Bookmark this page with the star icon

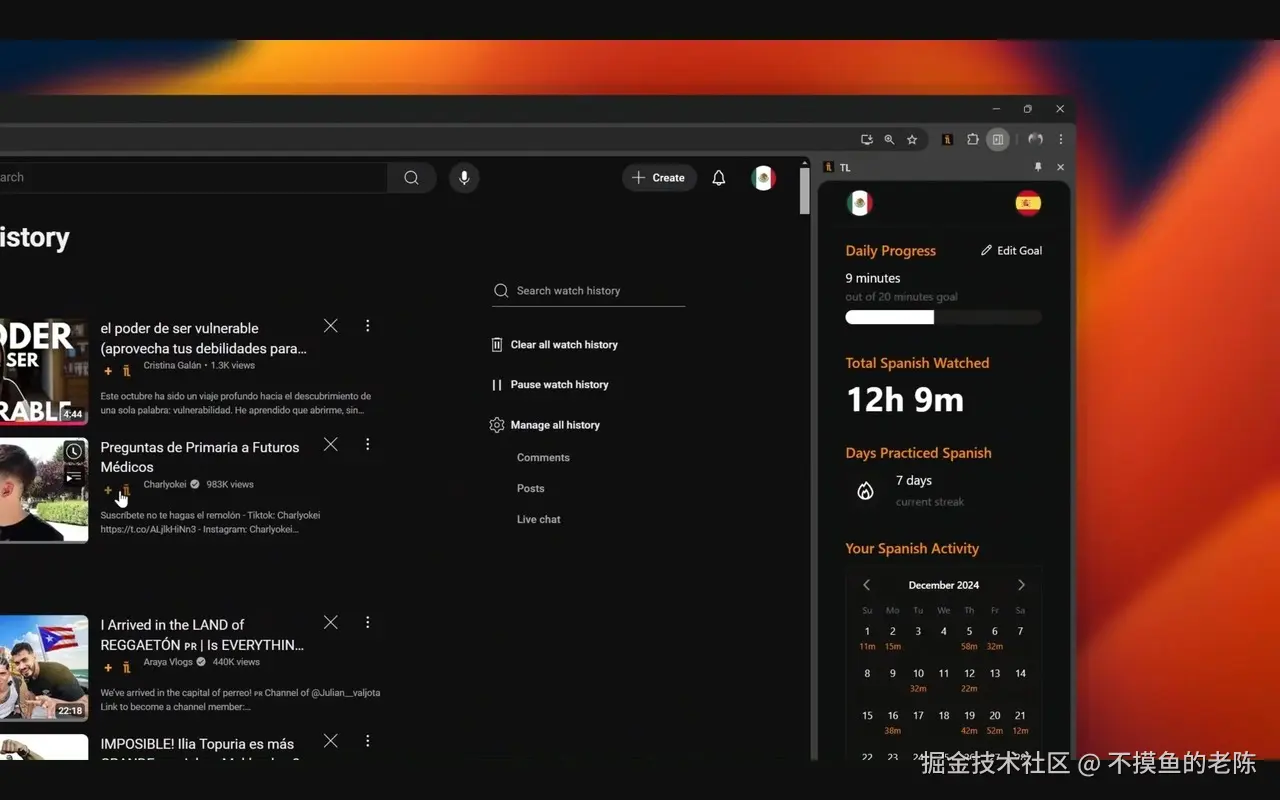[x=912, y=140]
